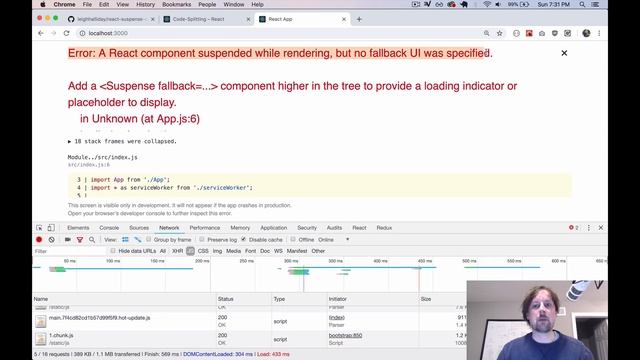Stop recording the network log
The image size is (640, 360).
coord(39,240)
